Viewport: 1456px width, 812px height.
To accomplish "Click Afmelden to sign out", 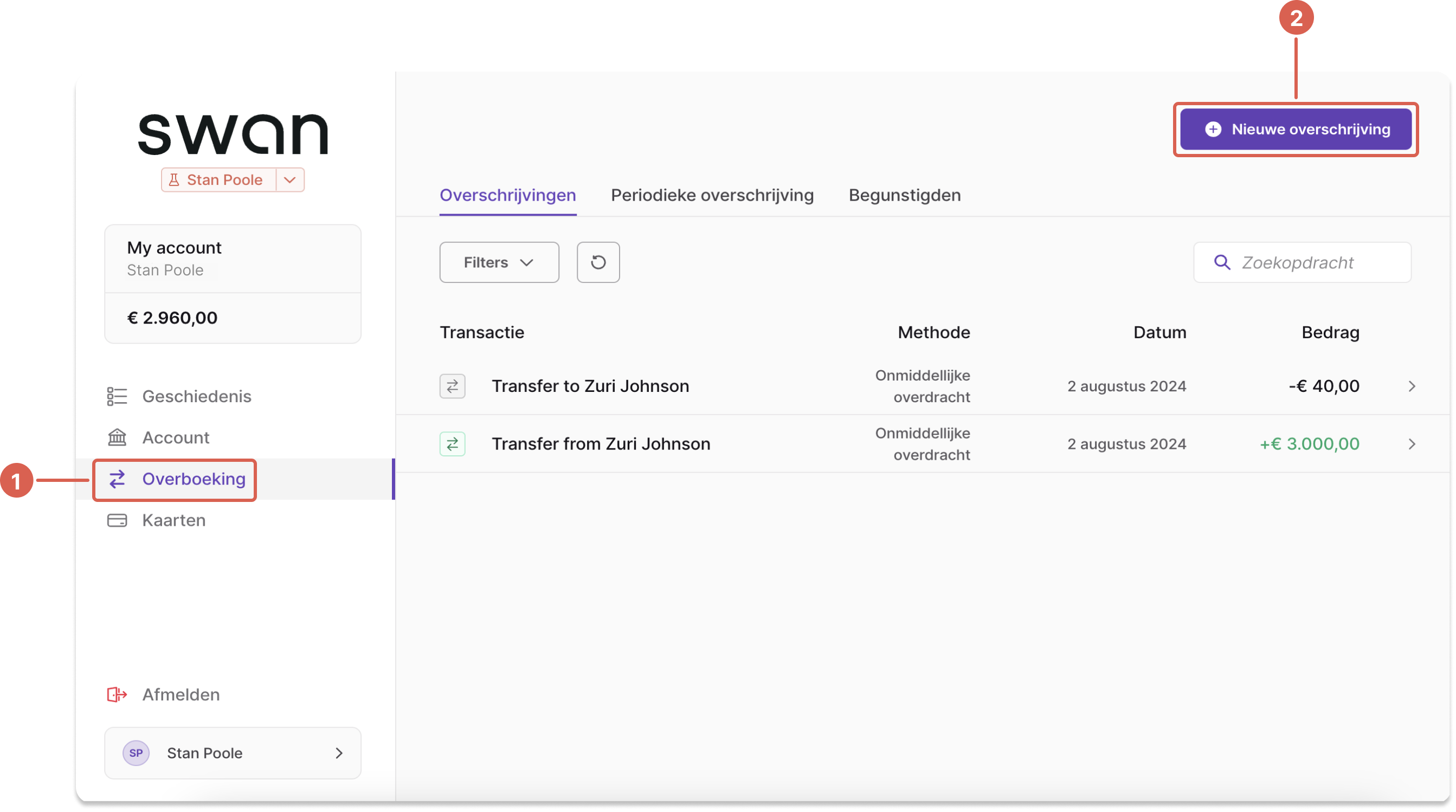I will click(181, 695).
